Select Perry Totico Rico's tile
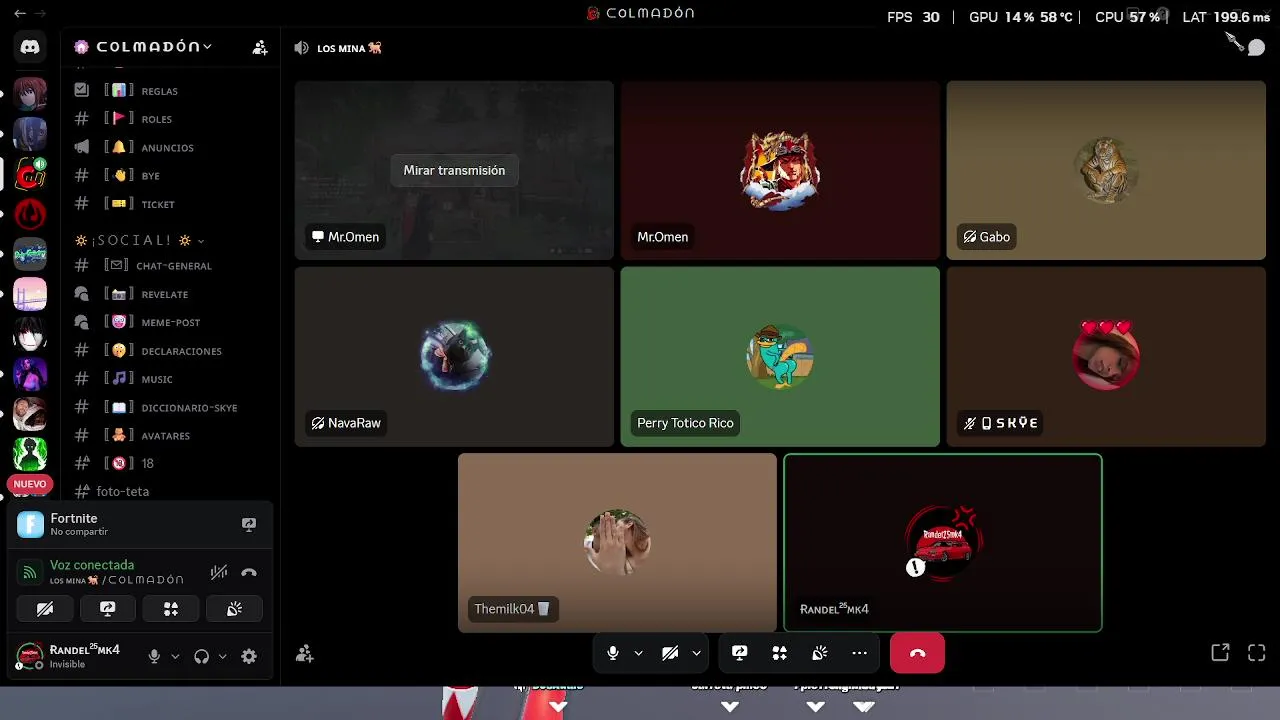Image resolution: width=1280 pixels, height=720 pixels. tap(780, 356)
